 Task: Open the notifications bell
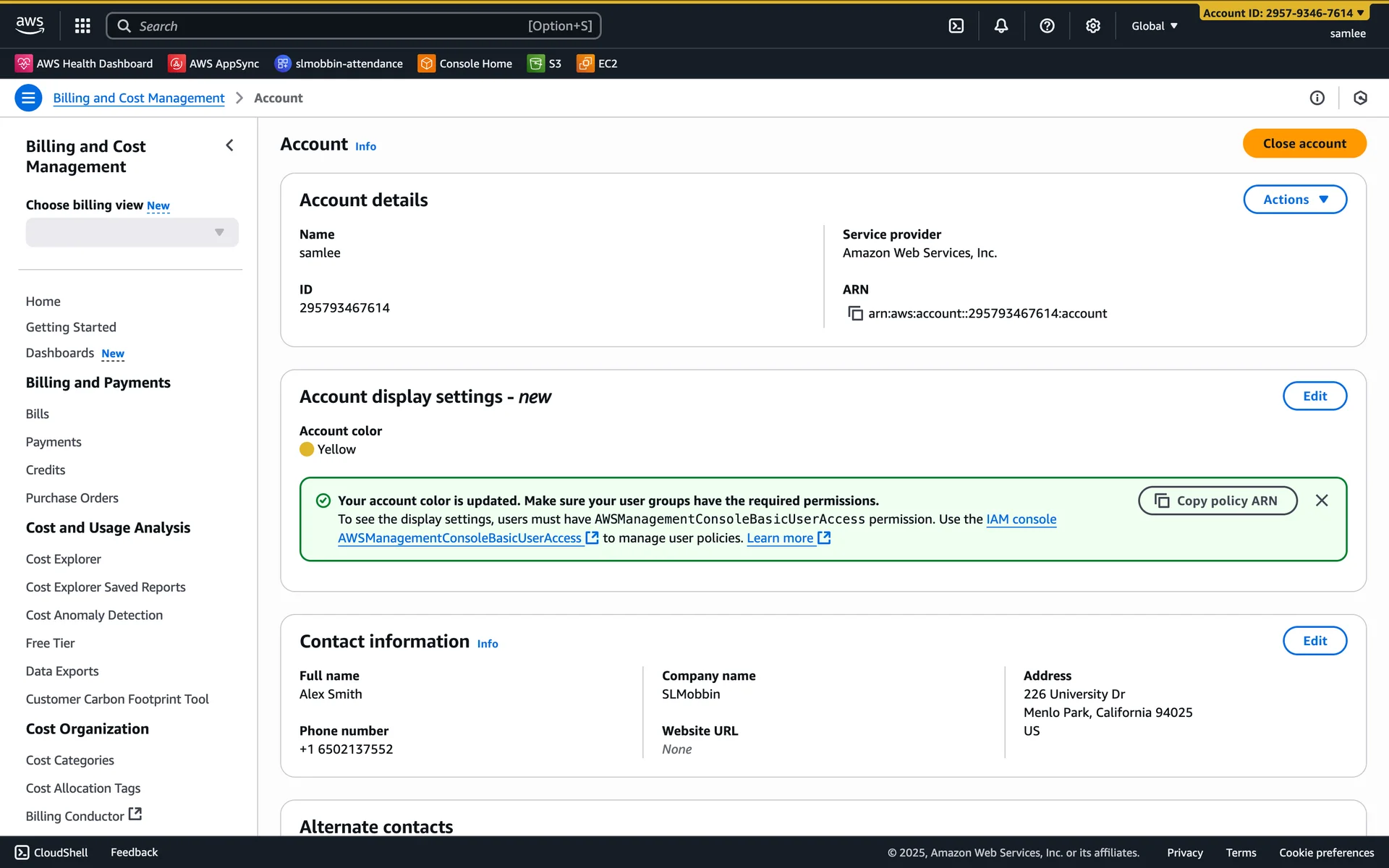point(1001,26)
